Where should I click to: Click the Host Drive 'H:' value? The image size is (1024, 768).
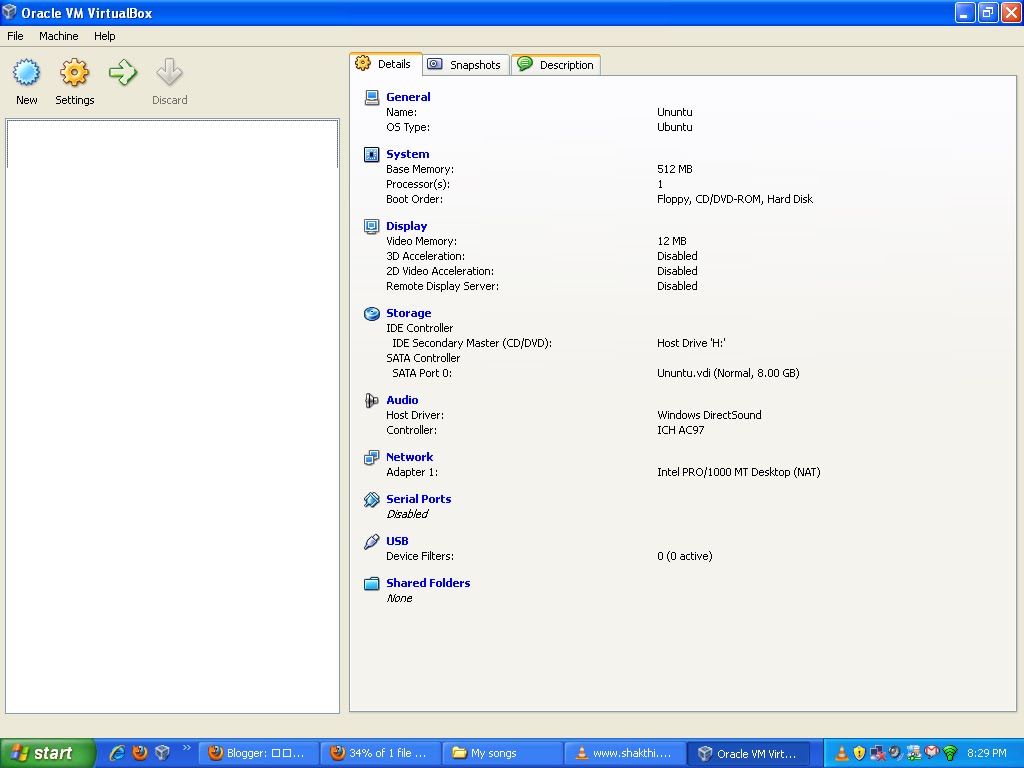pyautogui.click(x=691, y=343)
